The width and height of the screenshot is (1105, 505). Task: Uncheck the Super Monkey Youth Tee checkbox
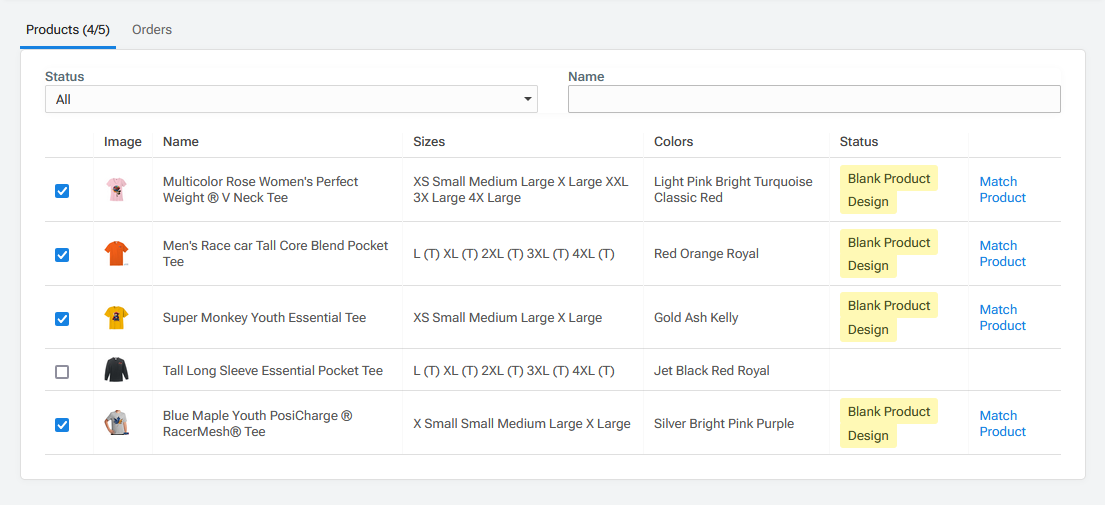click(62, 318)
